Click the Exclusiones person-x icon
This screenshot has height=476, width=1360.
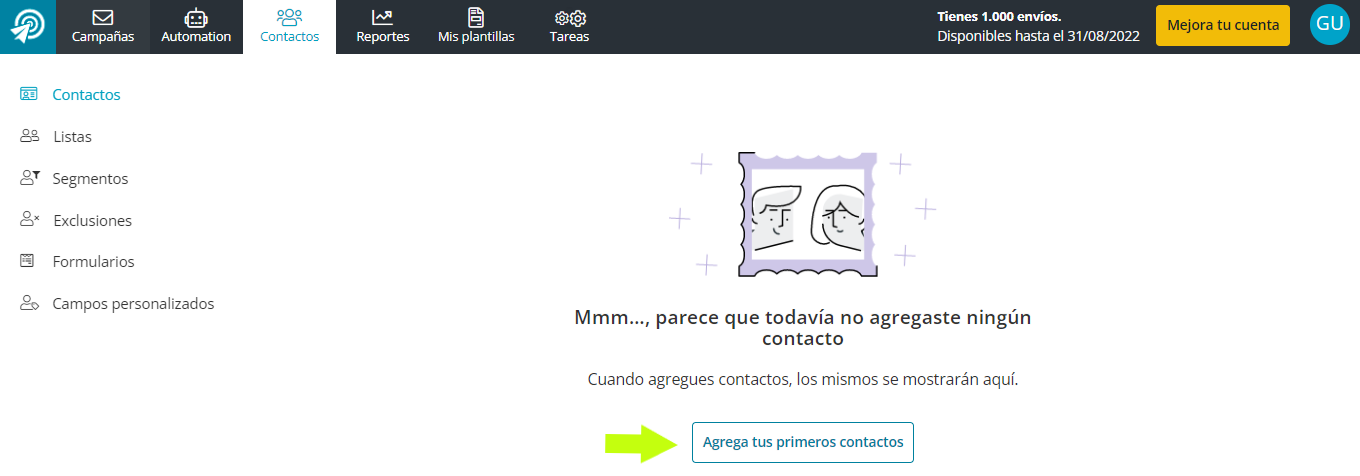pos(29,220)
